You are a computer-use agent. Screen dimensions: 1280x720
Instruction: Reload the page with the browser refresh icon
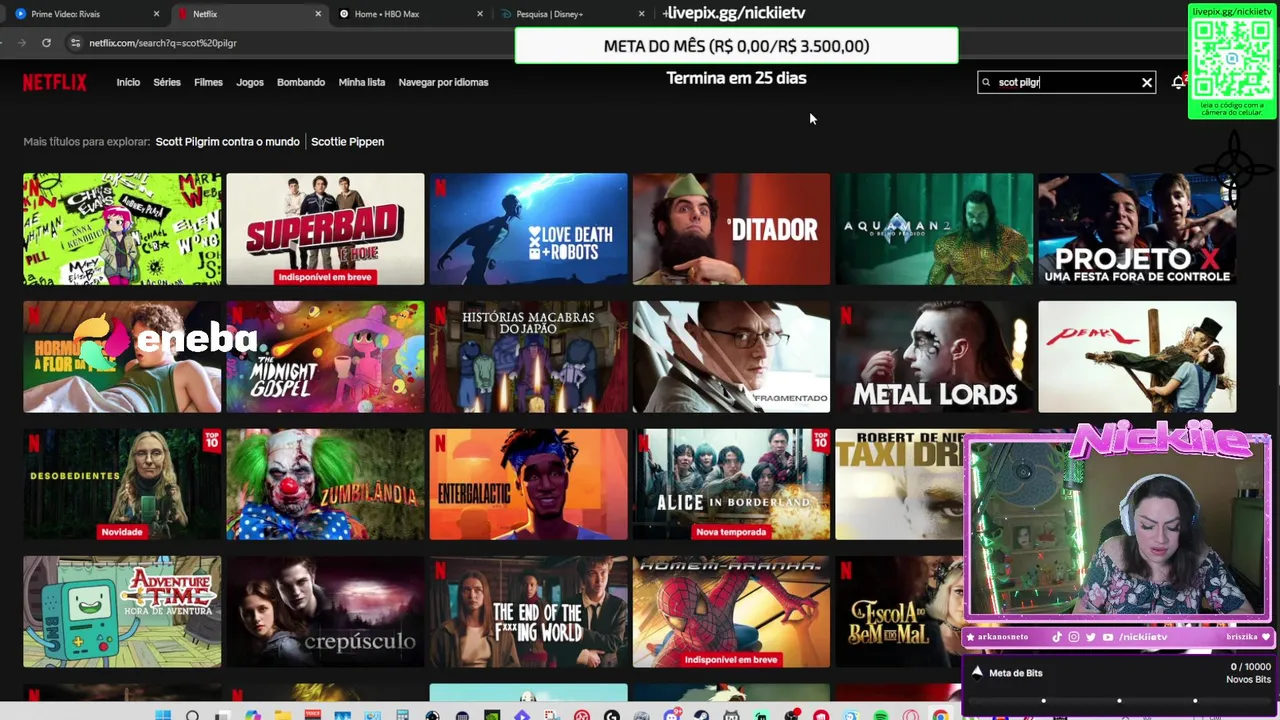pos(46,43)
